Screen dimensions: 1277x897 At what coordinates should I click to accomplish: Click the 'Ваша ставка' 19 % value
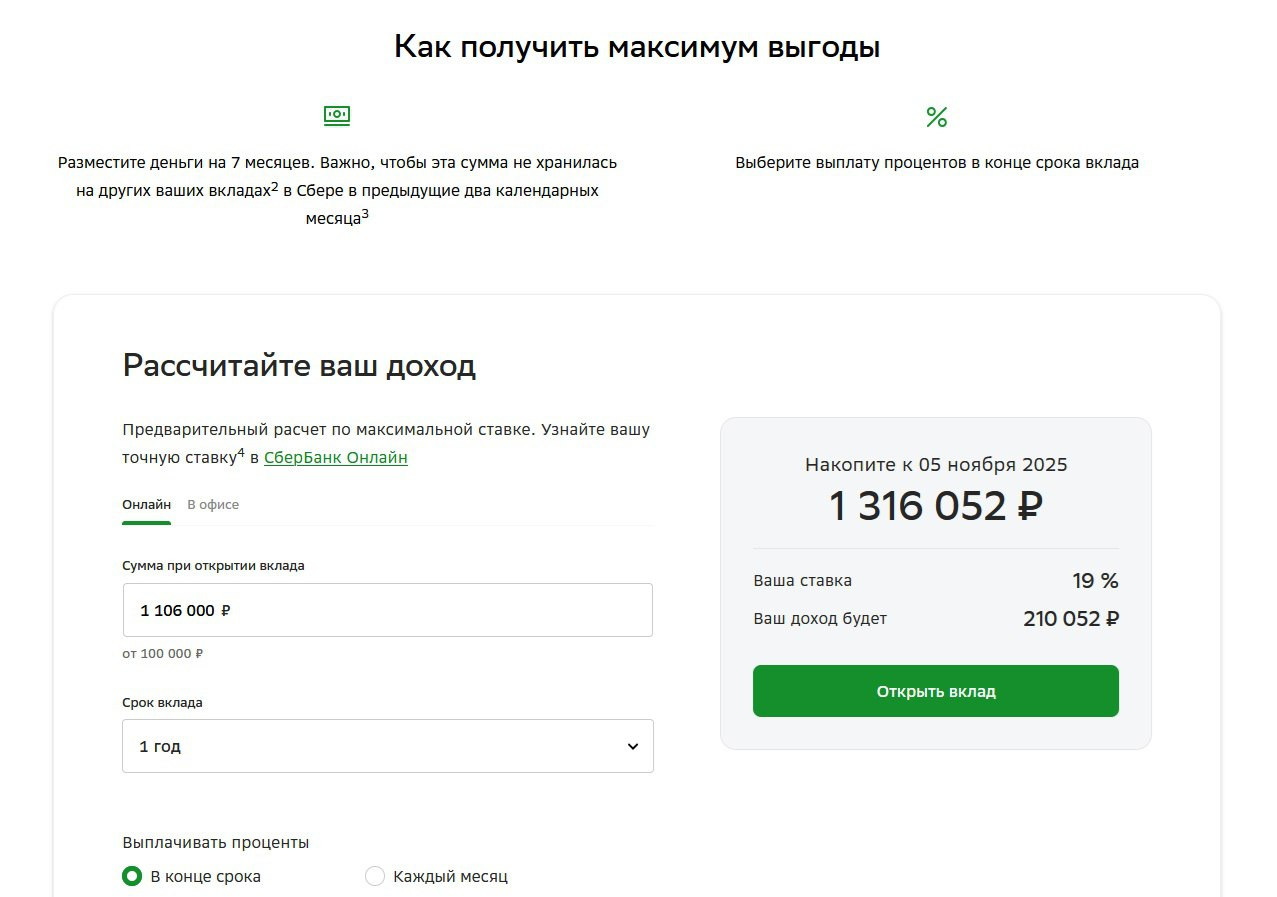point(1095,581)
